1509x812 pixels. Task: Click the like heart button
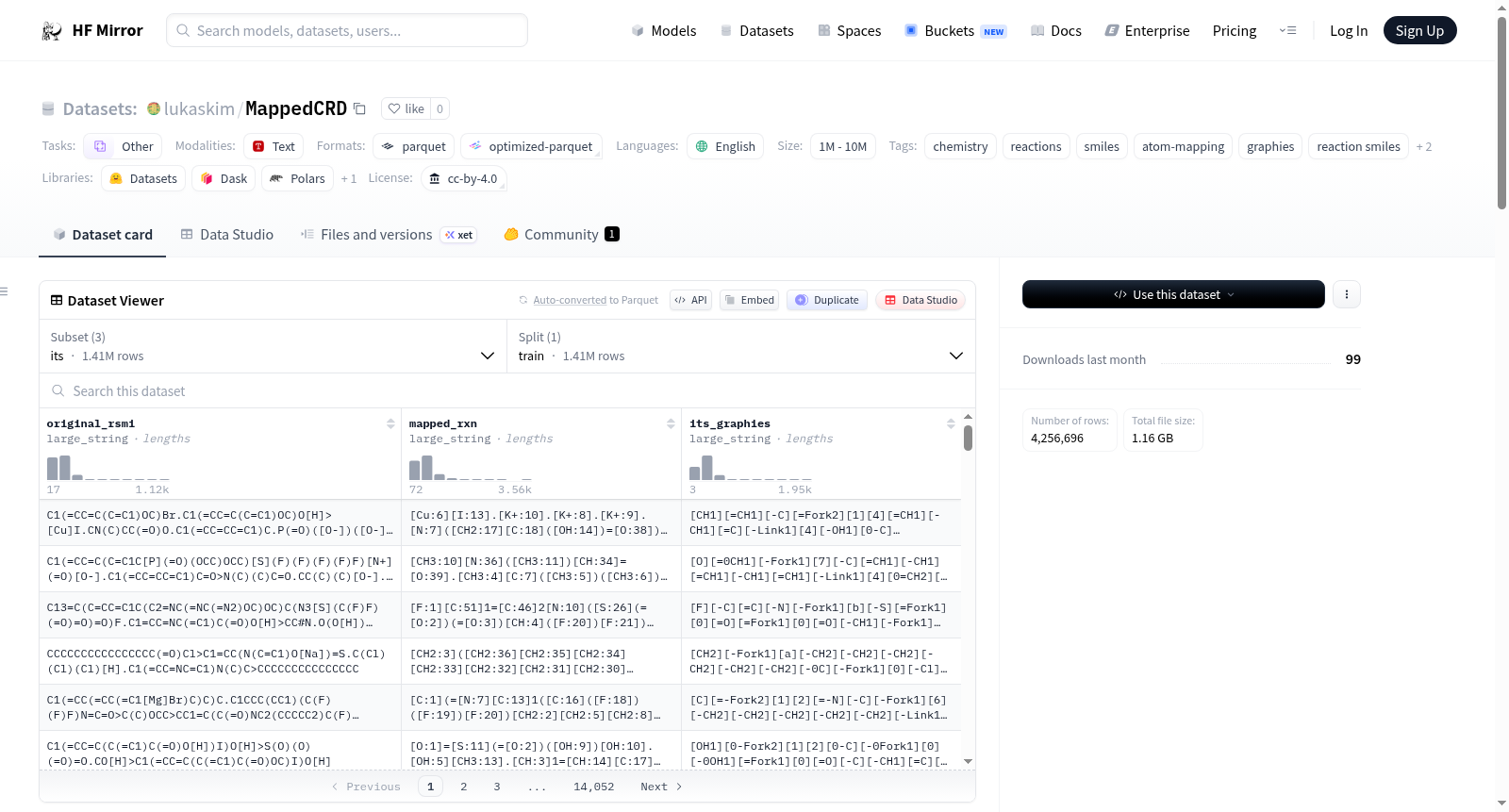click(x=406, y=108)
